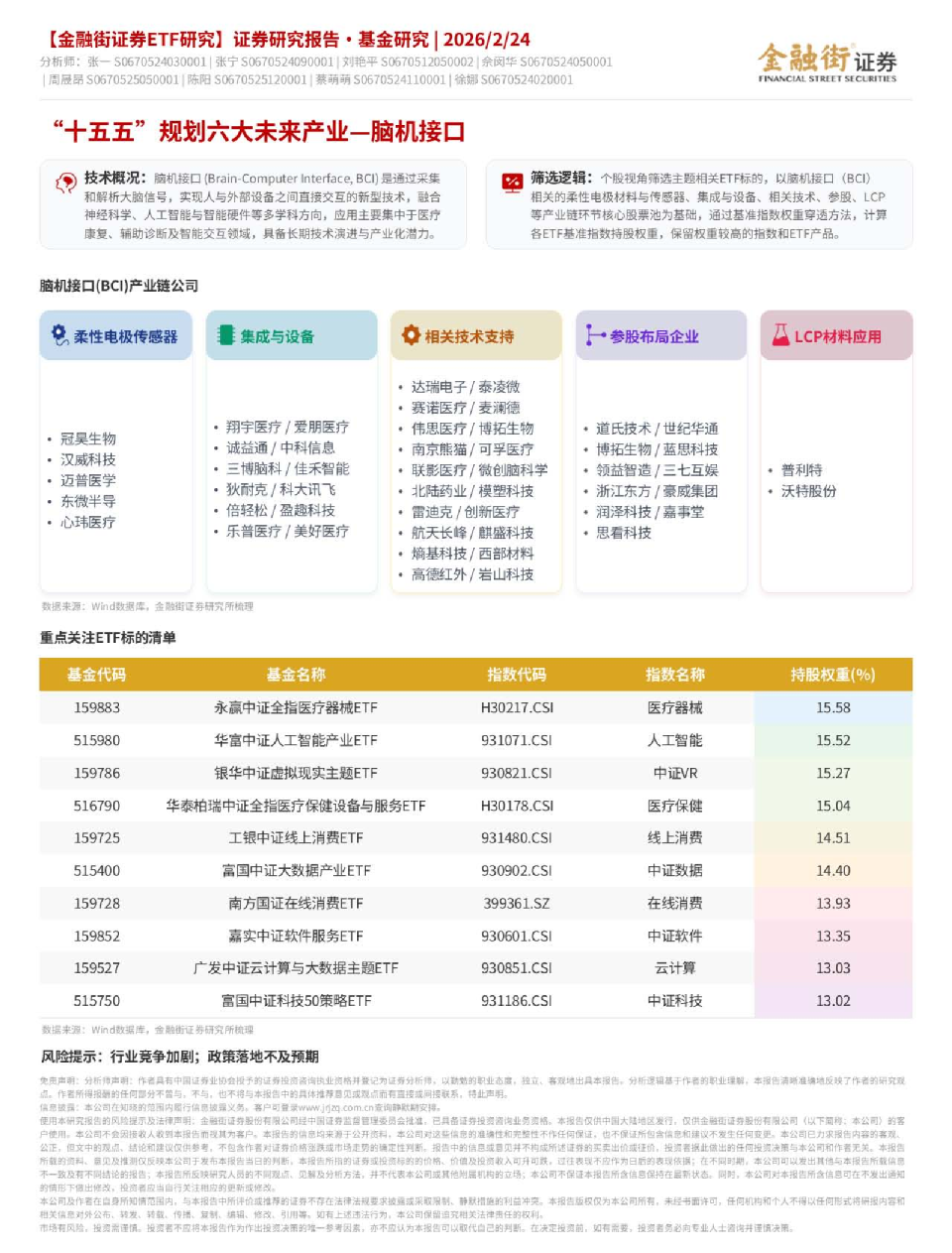The width and height of the screenshot is (952, 1253).
Task: Click the 柔性电极传感器 header icon
Action: 59,335
